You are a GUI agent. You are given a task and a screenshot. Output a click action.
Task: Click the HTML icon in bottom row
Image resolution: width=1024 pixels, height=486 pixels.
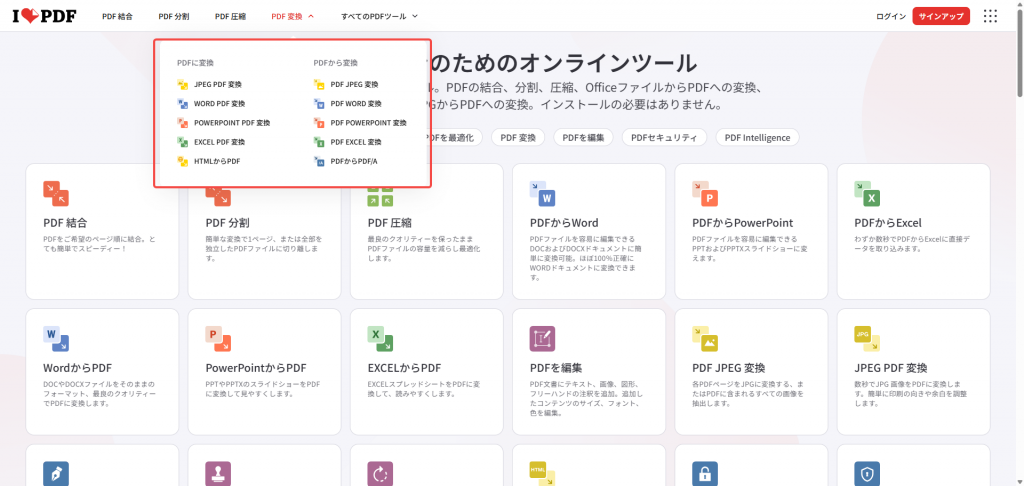pyautogui.click(x=543, y=474)
